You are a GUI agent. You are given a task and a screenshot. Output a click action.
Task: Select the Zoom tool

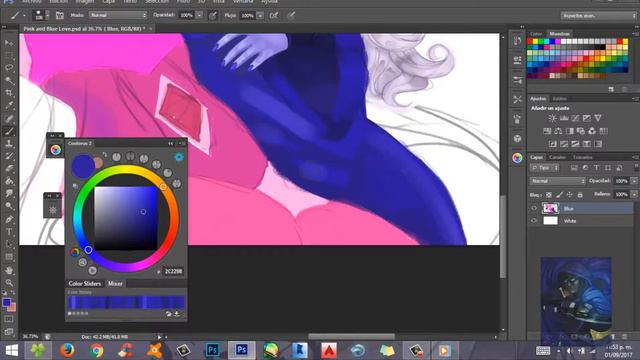(x=9, y=282)
